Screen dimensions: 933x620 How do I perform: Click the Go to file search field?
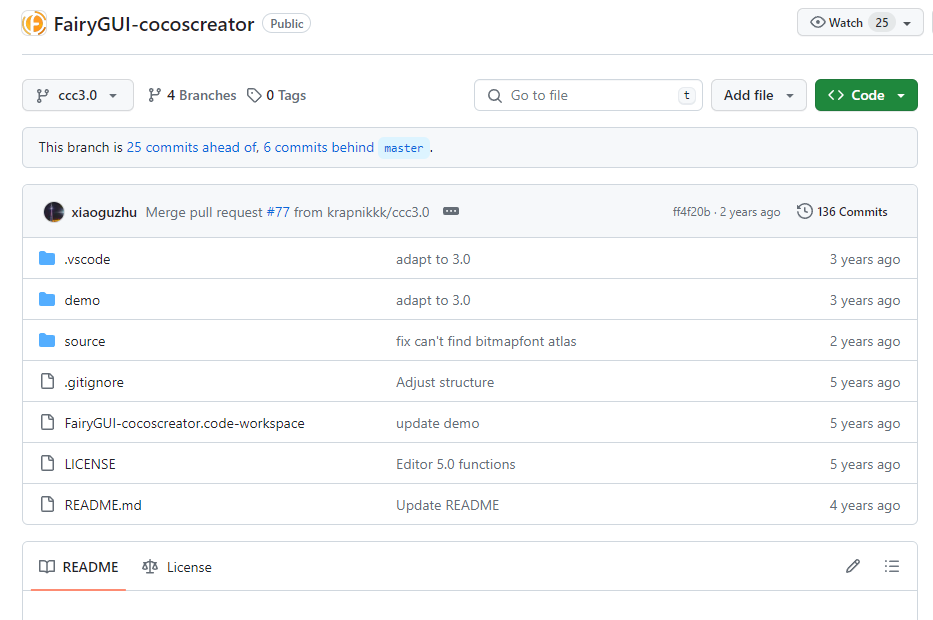pyautogui.click(x=588, y=95)
